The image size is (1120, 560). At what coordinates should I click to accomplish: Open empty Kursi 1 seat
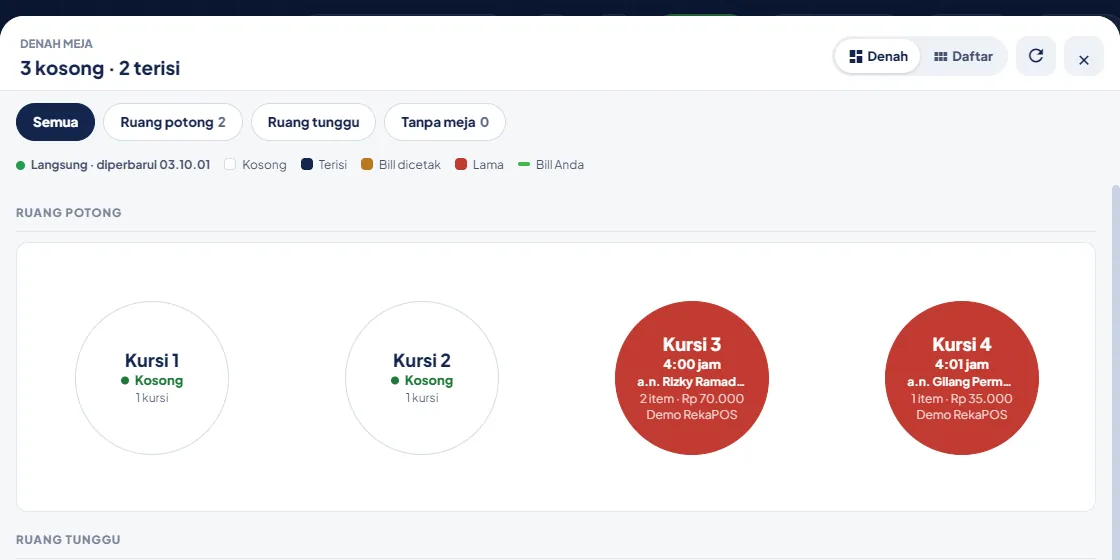152,378
